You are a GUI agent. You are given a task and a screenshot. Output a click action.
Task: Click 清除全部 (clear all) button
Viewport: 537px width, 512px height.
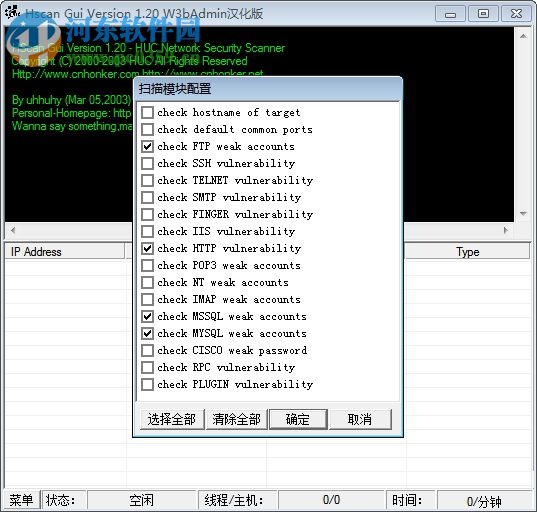pos(237,419)
